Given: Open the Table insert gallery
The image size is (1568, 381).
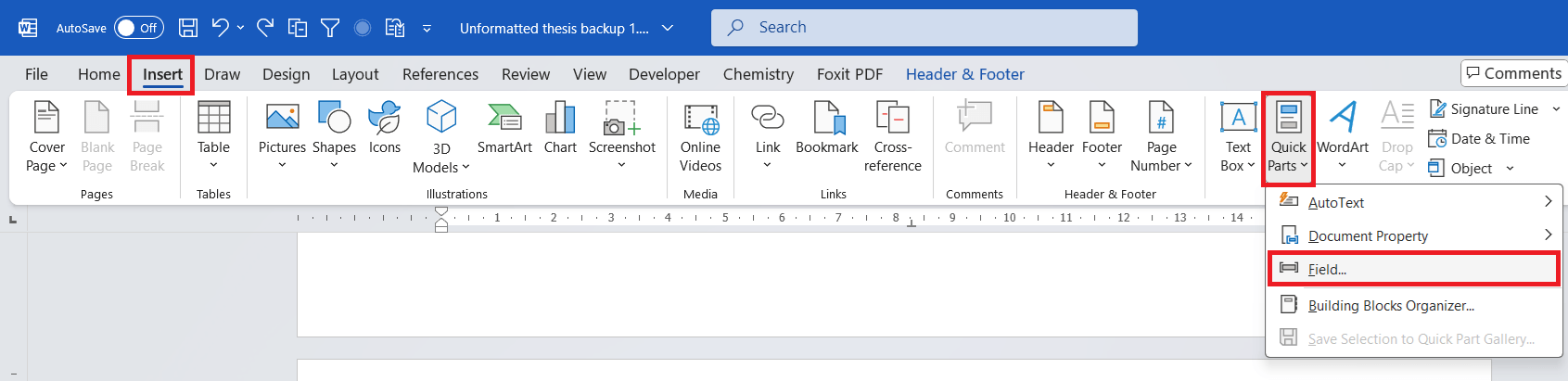Looking at the screenshot, I should click(213, 137).
